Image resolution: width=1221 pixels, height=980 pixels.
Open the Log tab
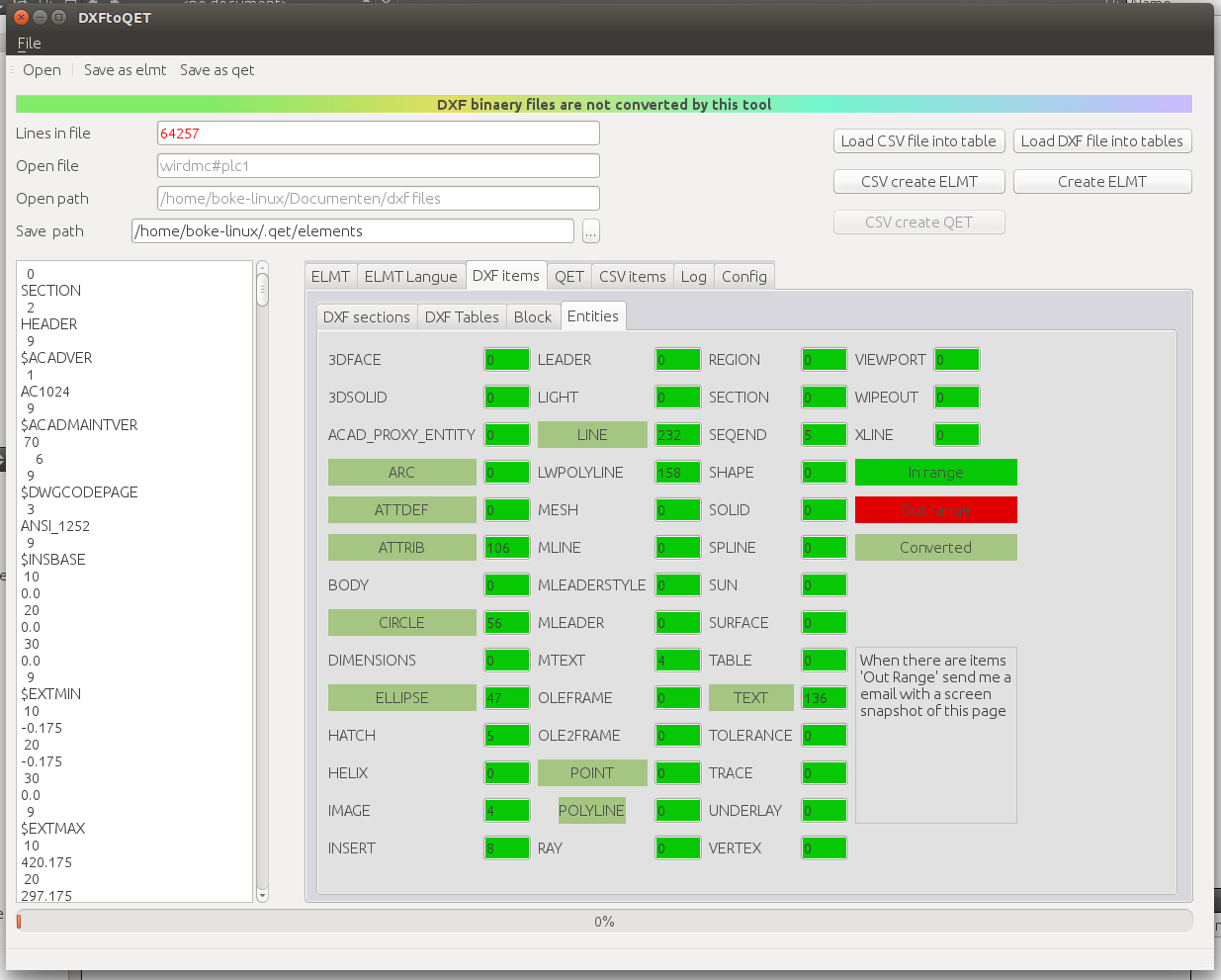(x=693, y=277)
